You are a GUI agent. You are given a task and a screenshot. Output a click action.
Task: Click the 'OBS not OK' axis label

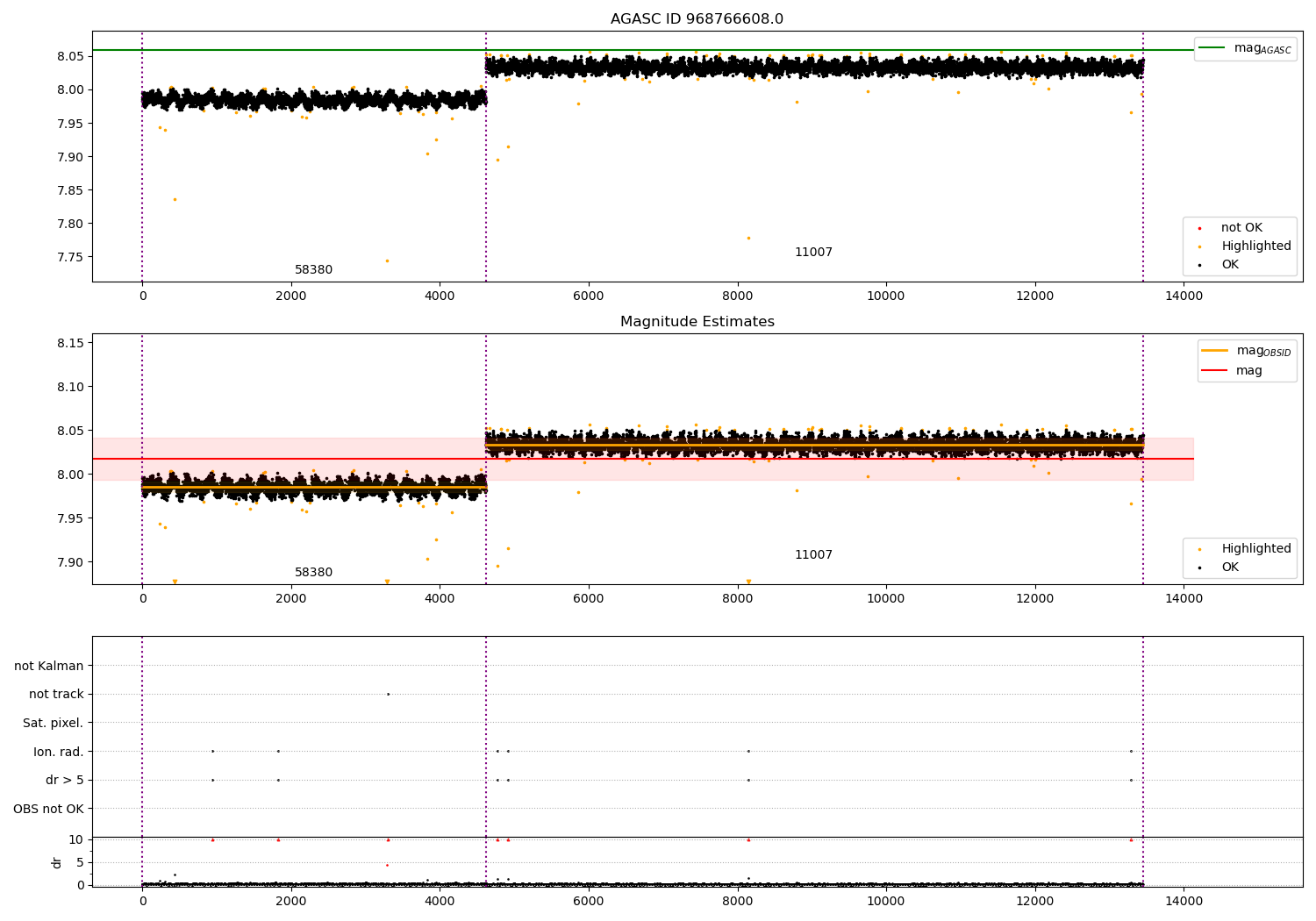pyautogui.click(x=48, y=810)
